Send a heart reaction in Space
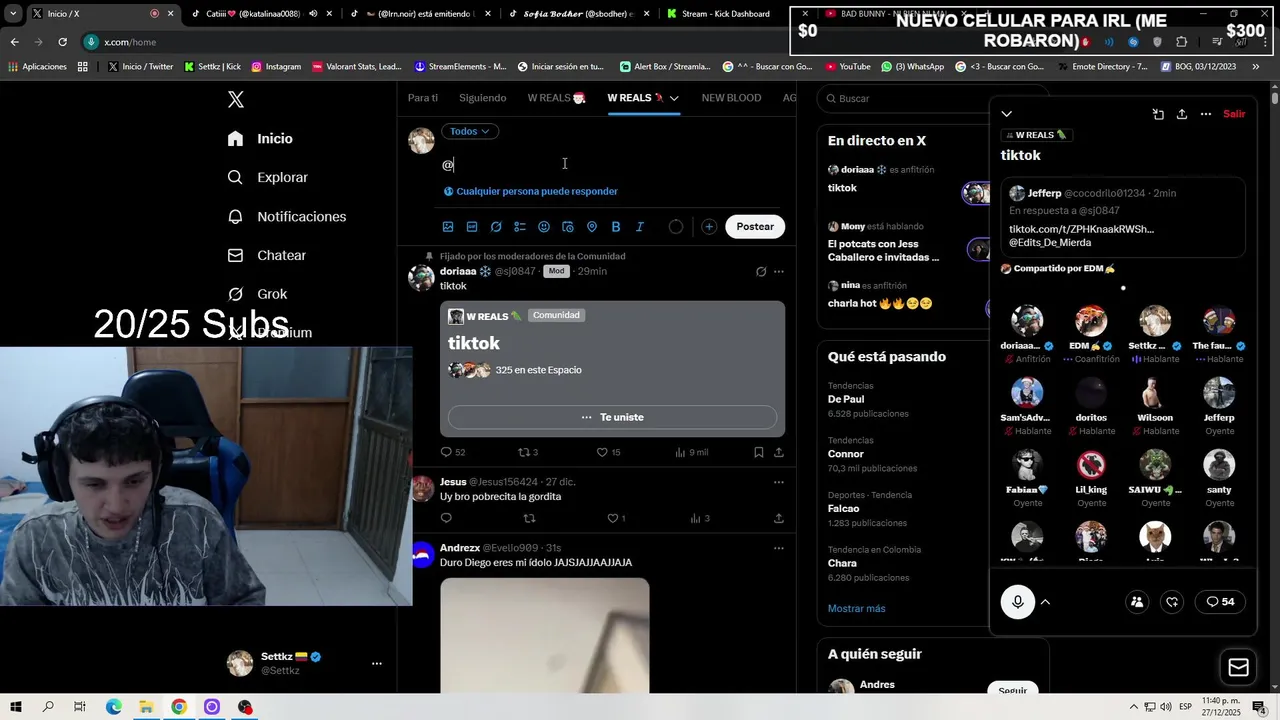1280x720 pixels. point(1172,602)
